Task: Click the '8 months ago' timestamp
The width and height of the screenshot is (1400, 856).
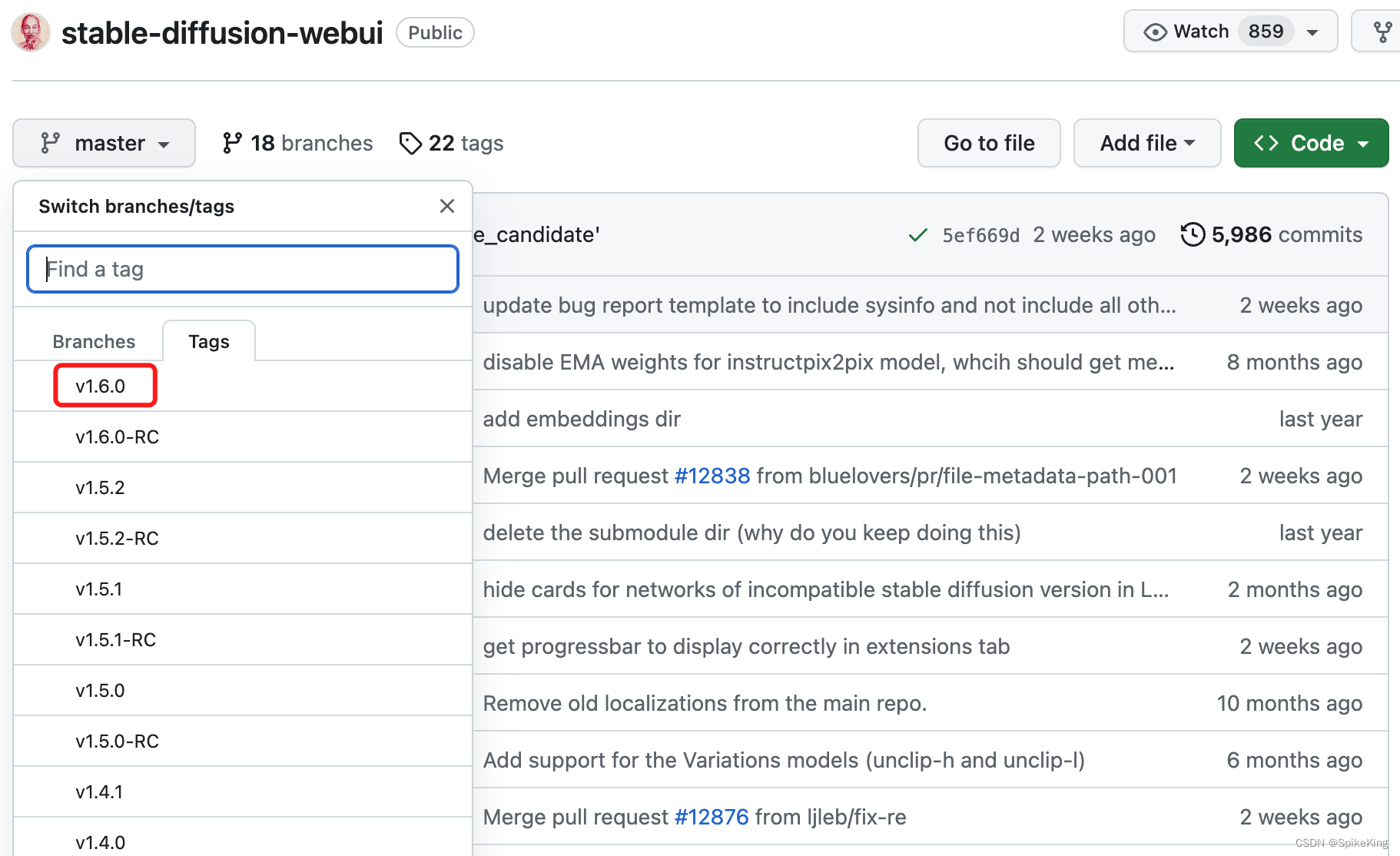Action: [1295, 362]
